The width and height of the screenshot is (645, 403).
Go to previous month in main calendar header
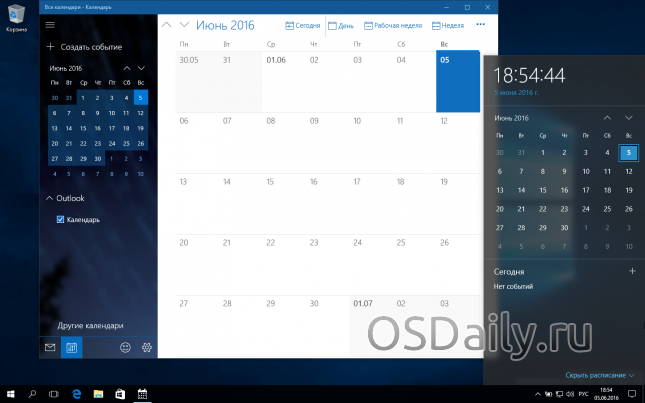coord(166,24)
